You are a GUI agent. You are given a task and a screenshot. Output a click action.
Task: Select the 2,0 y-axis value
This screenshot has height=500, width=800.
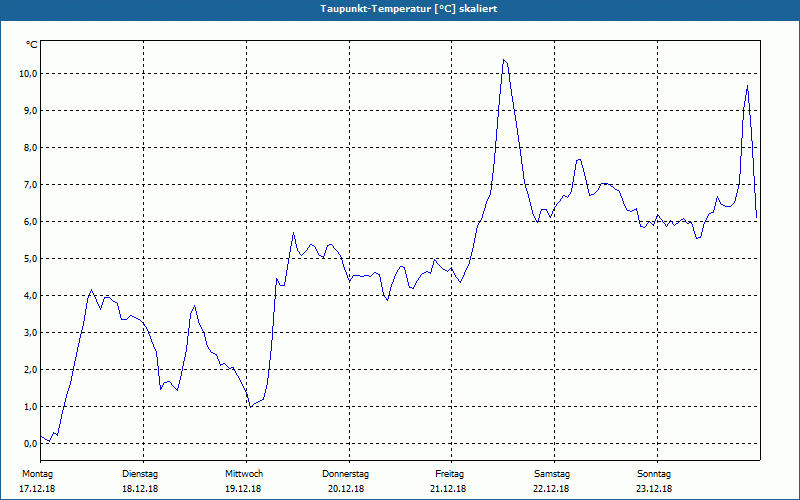pos(30,369)
